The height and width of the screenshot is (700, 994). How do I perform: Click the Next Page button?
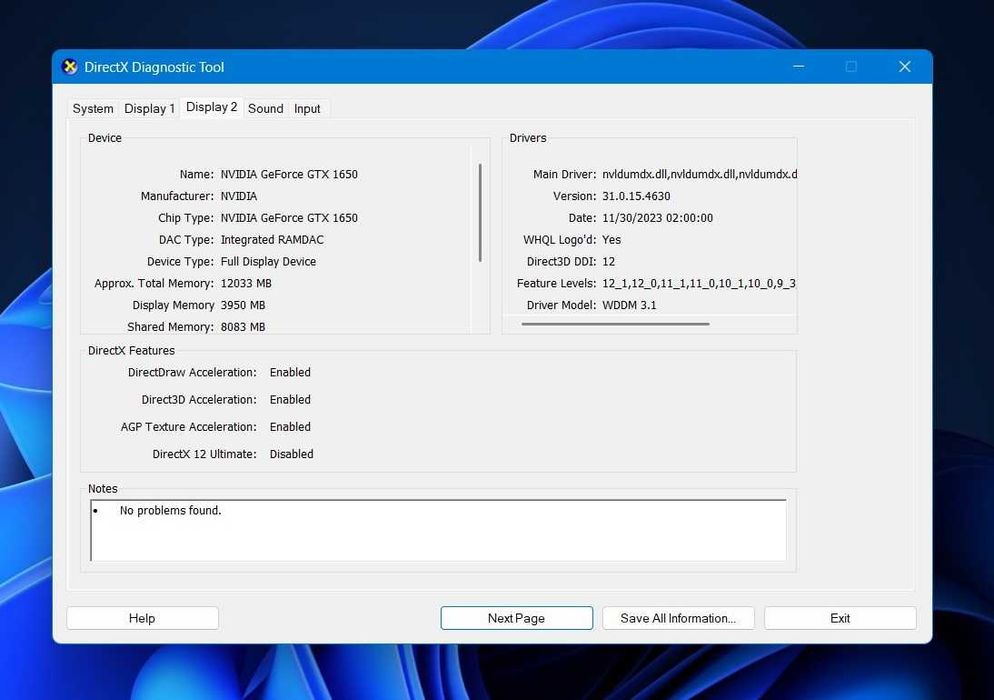point(517,618)
